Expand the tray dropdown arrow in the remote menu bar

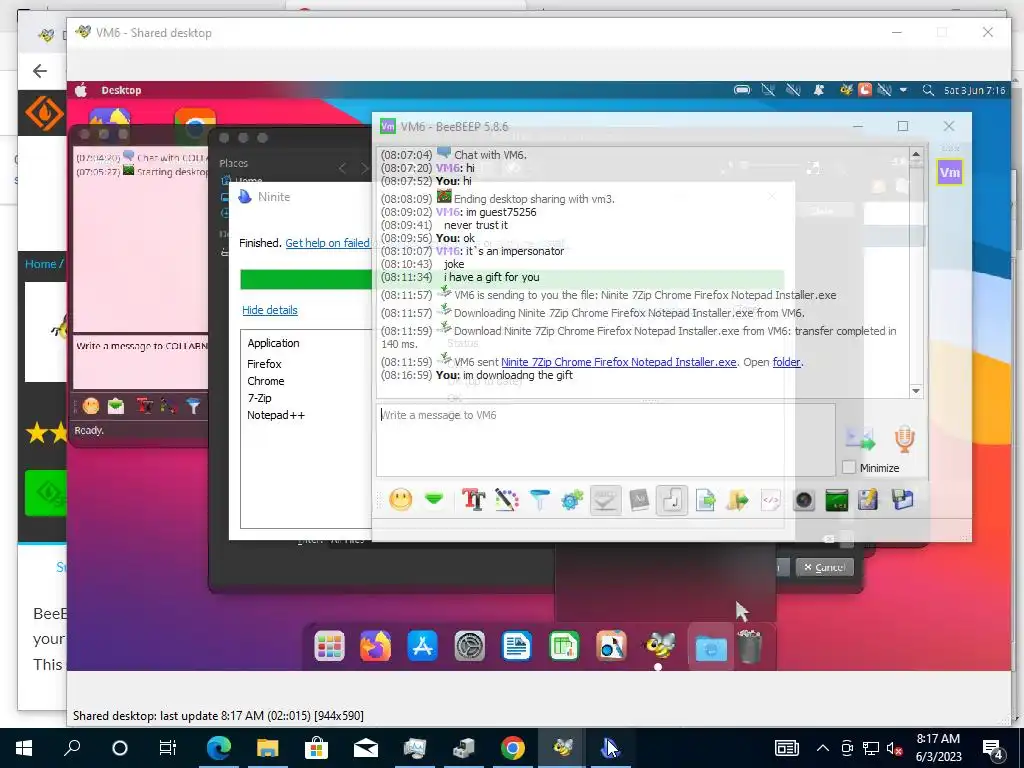point(904,90)
